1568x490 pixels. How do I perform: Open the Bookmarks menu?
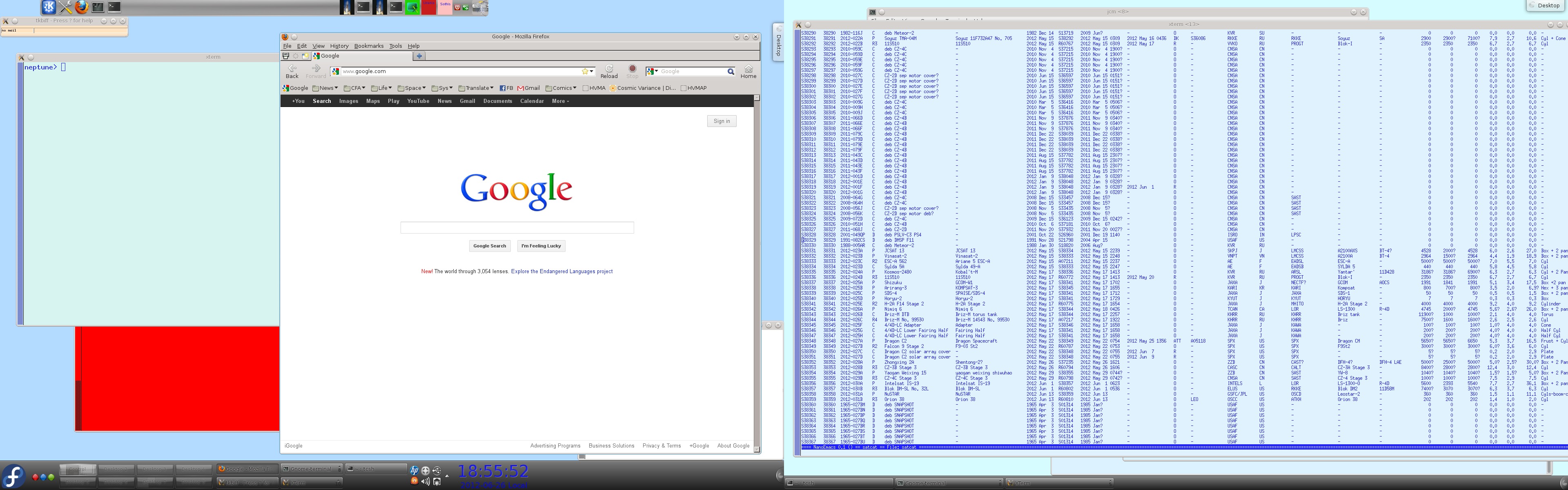(369, 46)
